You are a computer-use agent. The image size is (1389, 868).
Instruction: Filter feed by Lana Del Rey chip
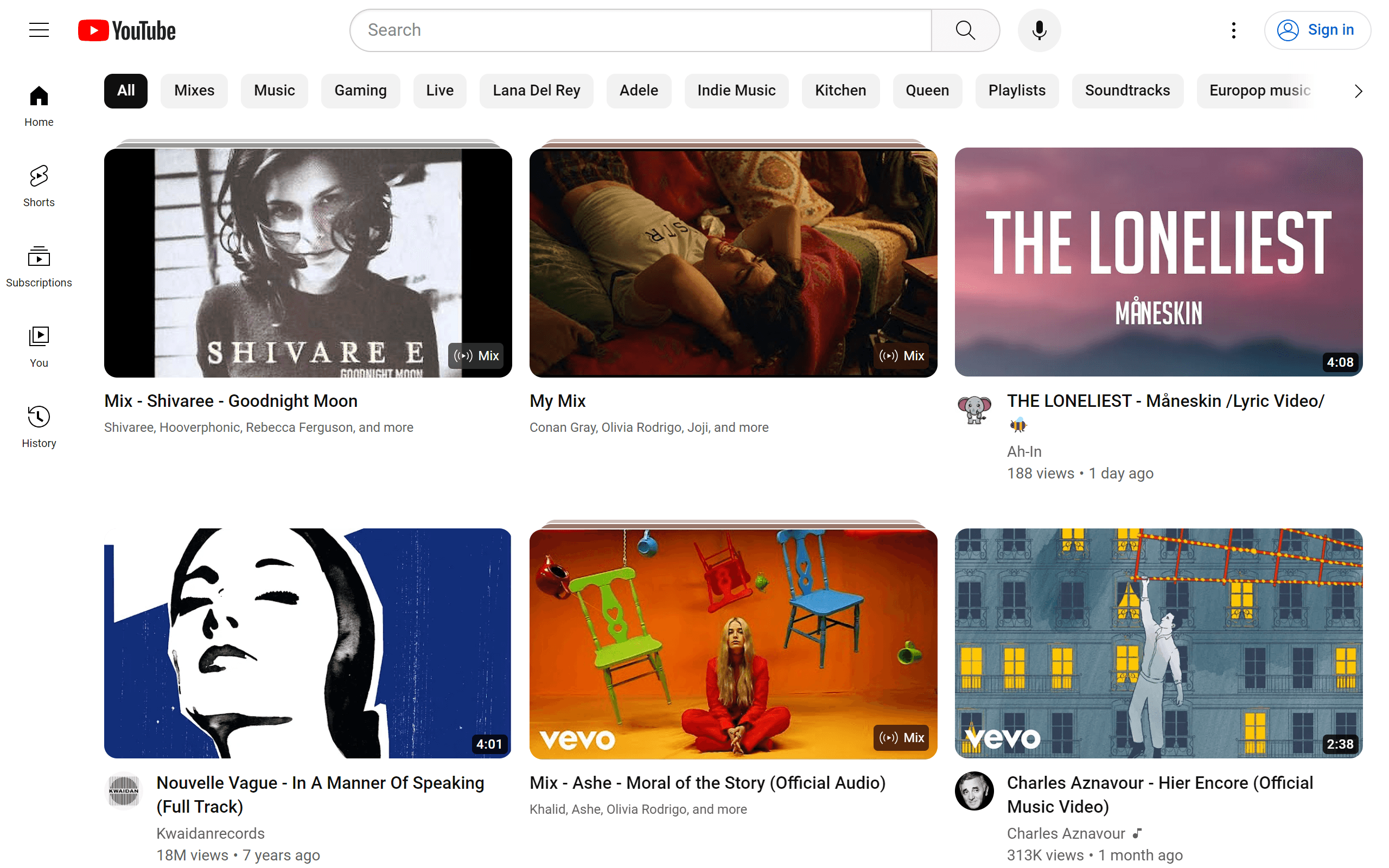pos(536,90)
